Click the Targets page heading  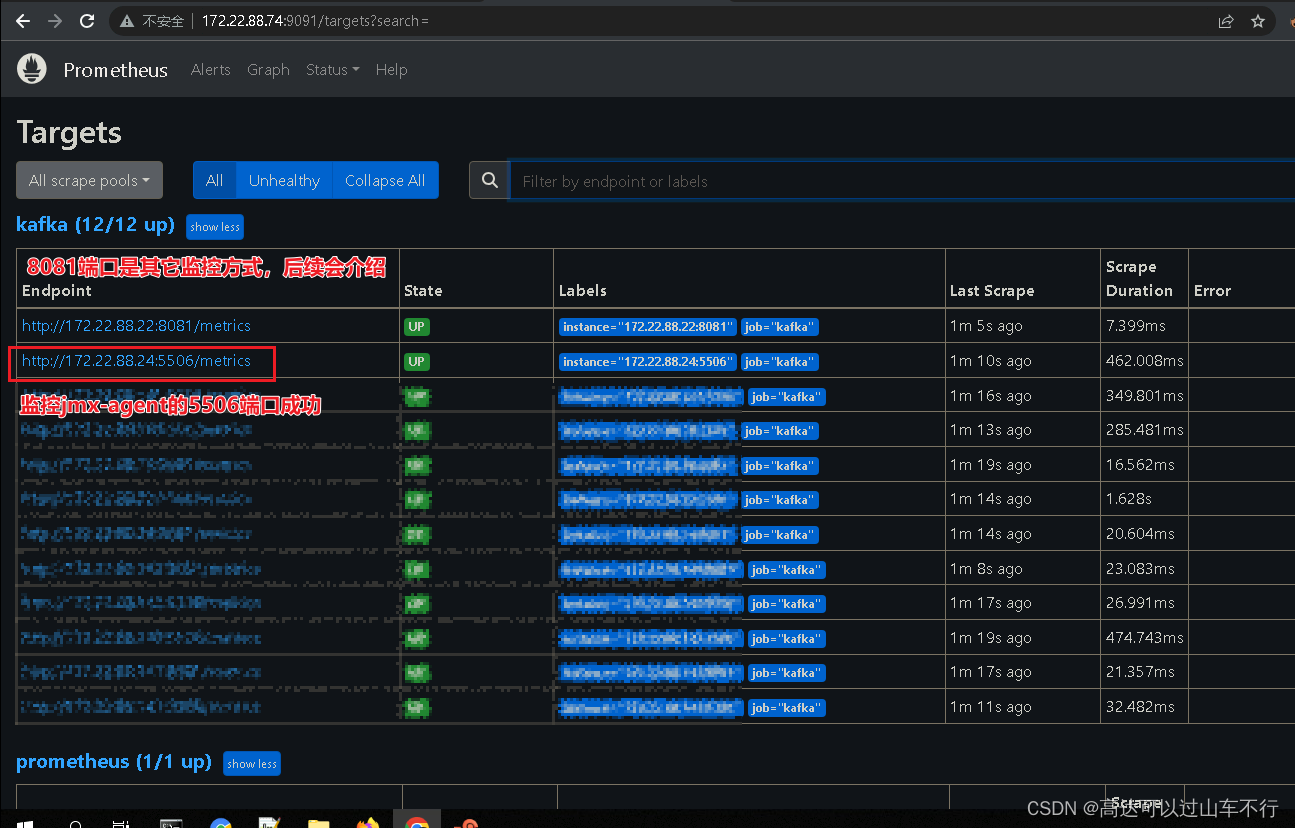69,133
